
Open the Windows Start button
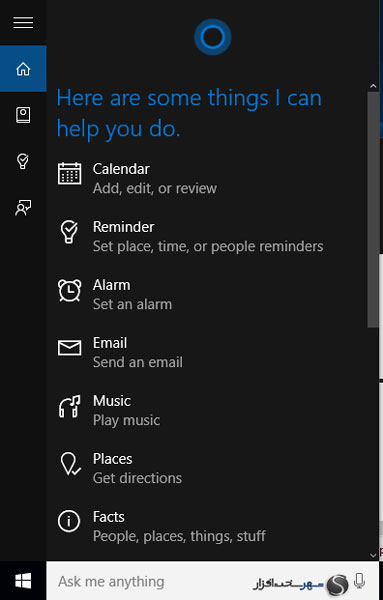[x=23, y=581]
